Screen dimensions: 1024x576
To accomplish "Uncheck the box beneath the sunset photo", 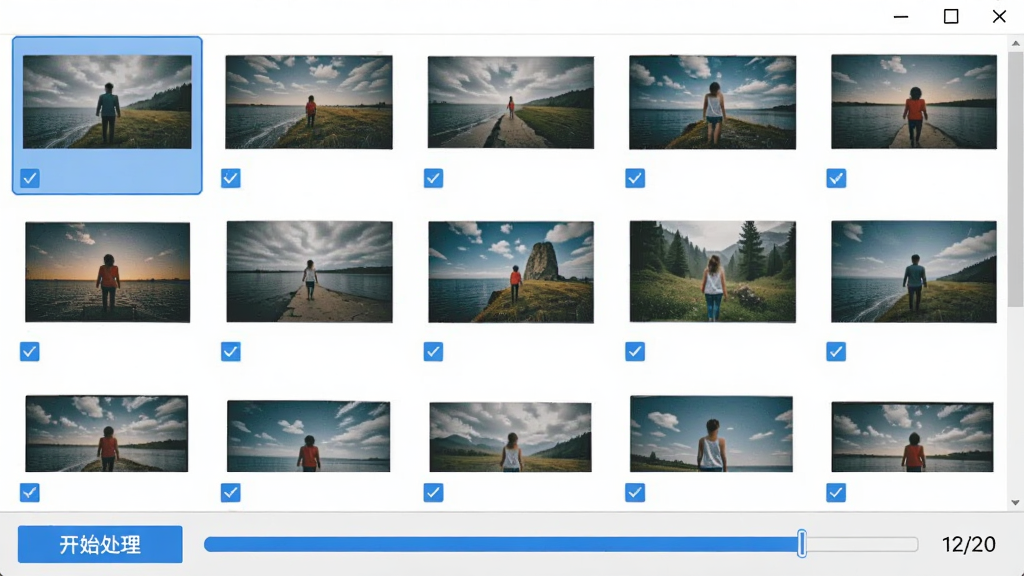I will click(30, 352).
